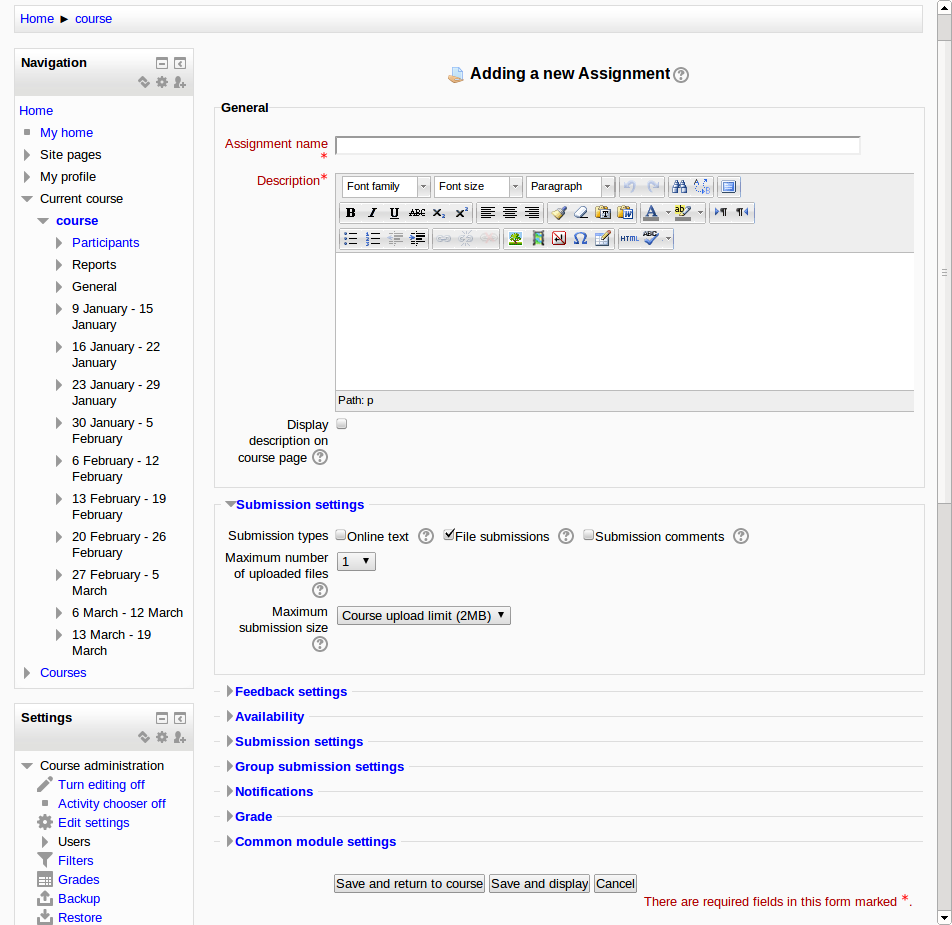Viewport: 952px width, 925px height.
Task: Apply subscript formatting
Action: [438, 212]
